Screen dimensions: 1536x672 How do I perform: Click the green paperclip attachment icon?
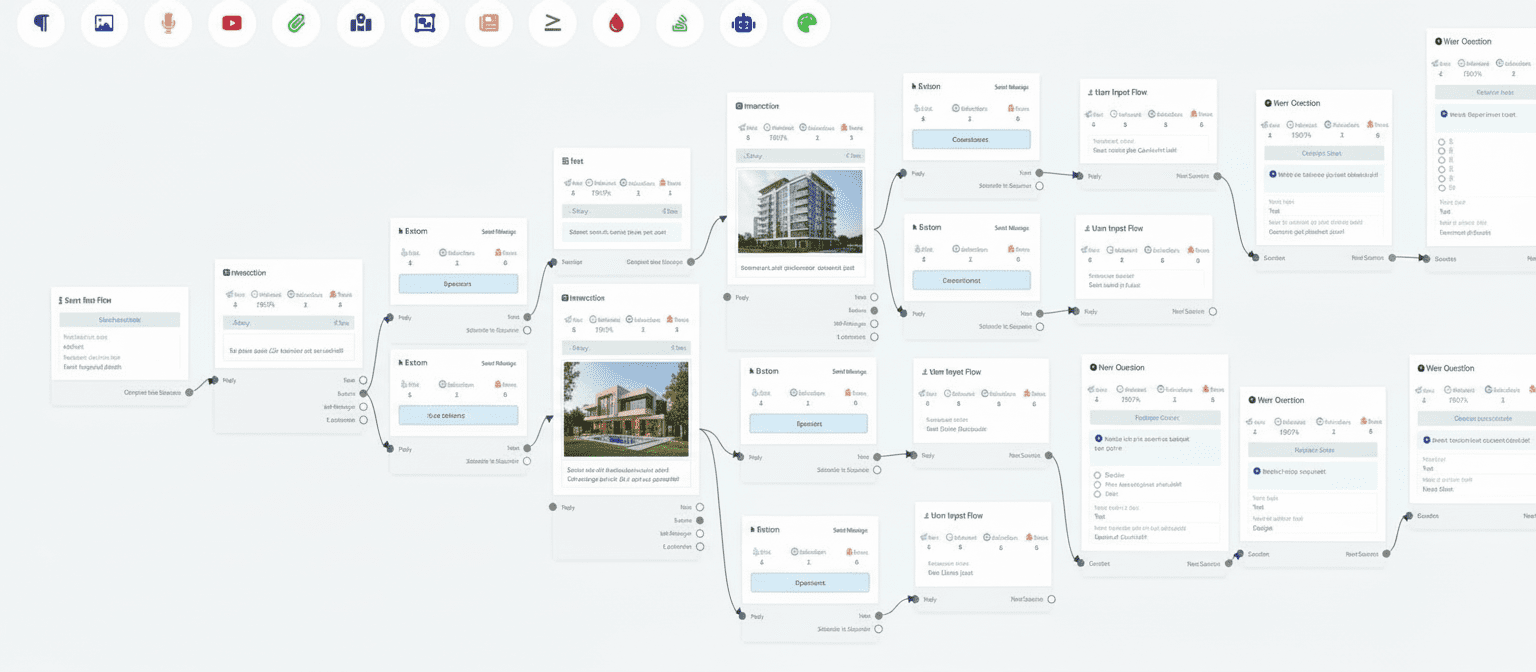(296, 23)
